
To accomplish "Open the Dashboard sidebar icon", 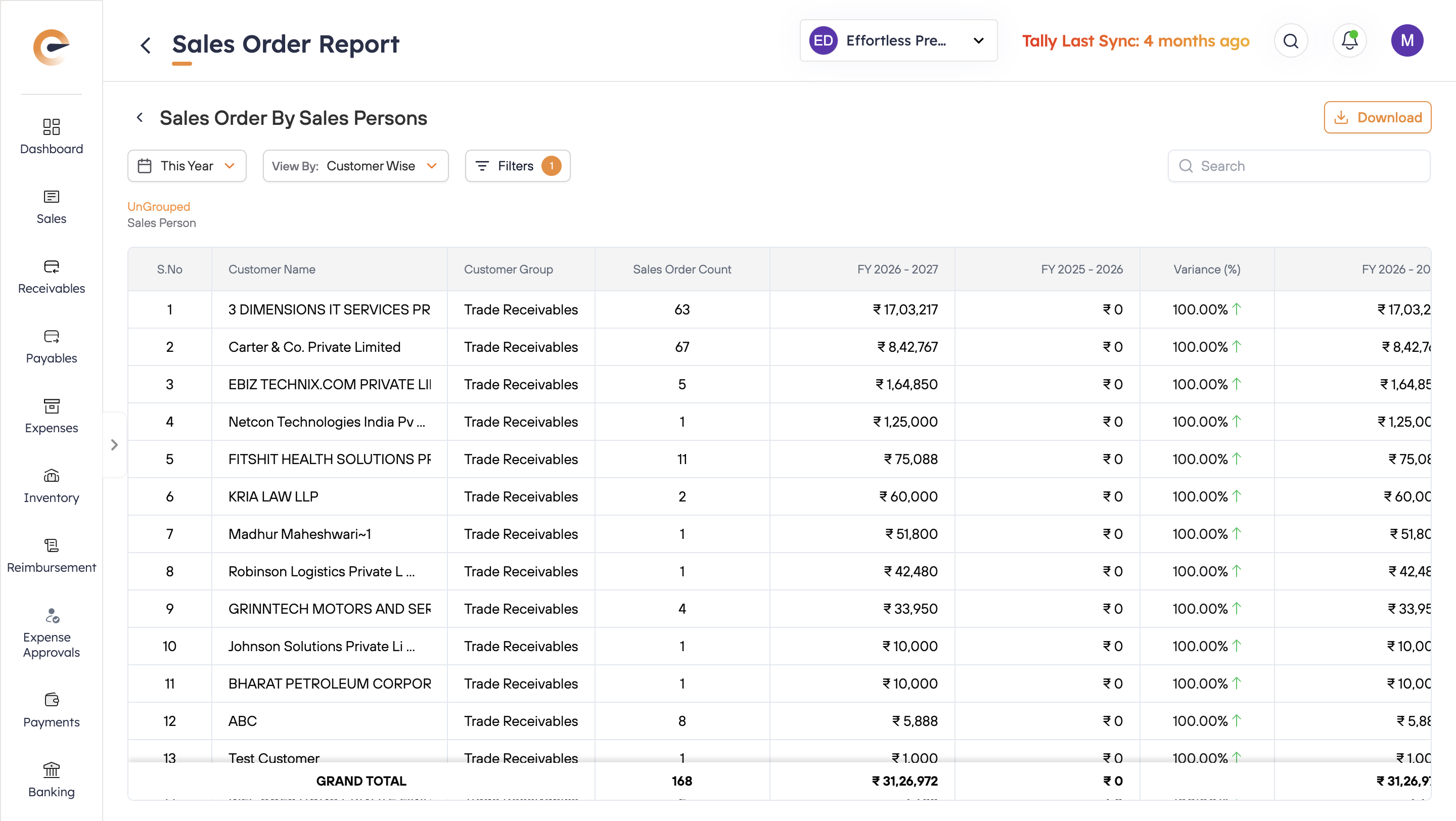I will (x=52, y=127).
